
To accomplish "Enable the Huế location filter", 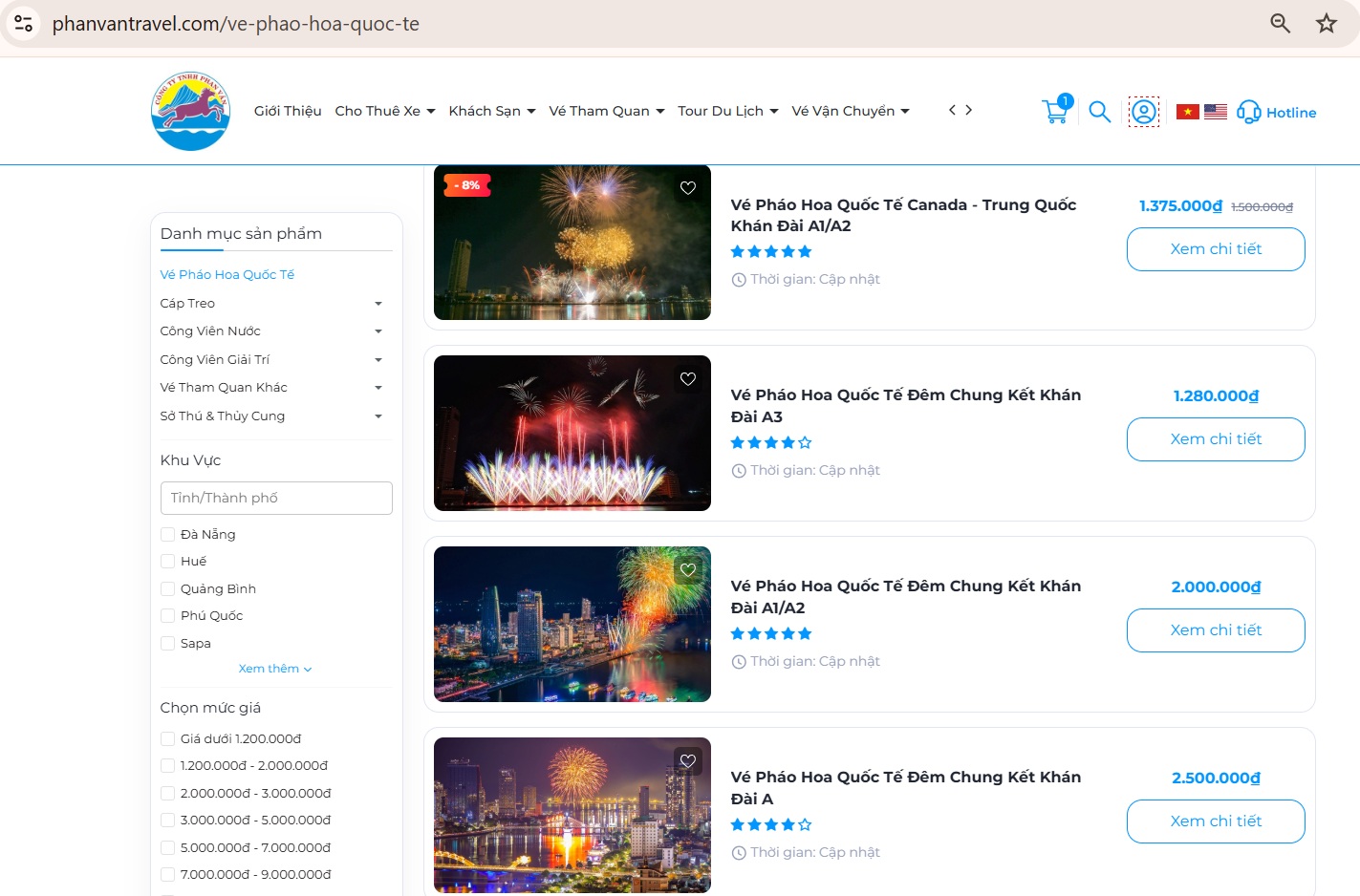I will point(168,561).
